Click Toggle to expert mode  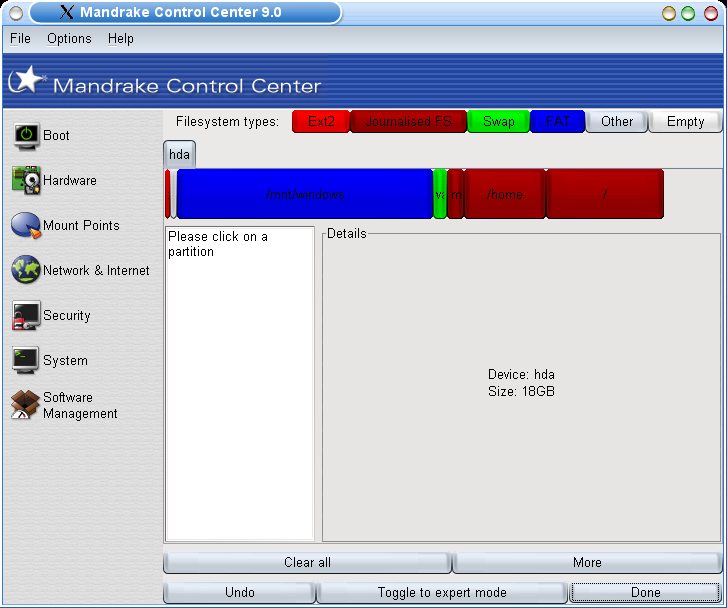[442, 592]
